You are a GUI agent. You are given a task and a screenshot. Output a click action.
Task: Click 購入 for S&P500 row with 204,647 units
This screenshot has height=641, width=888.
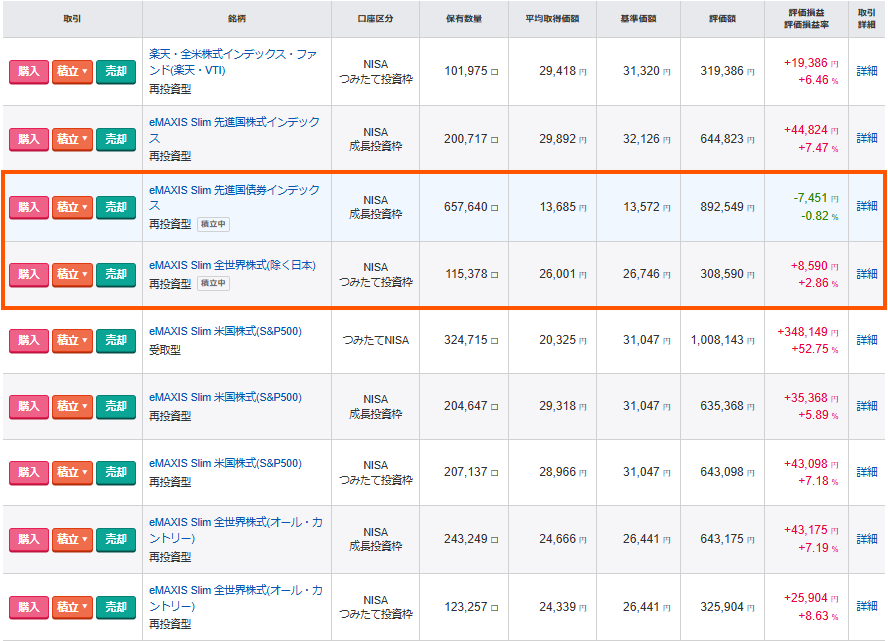(x=29, y=407)
